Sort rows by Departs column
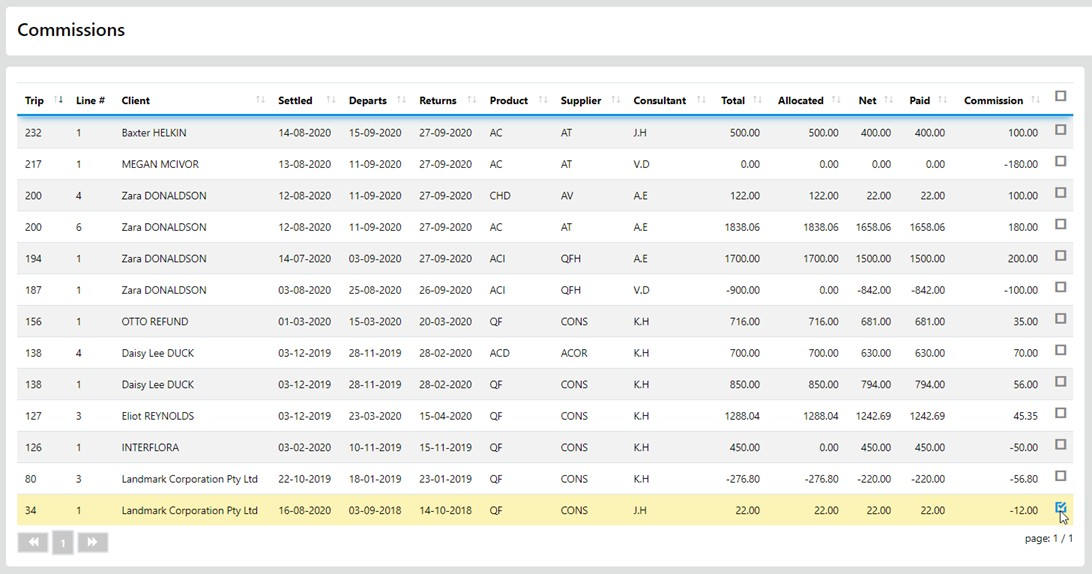 [x=402, y=100]
